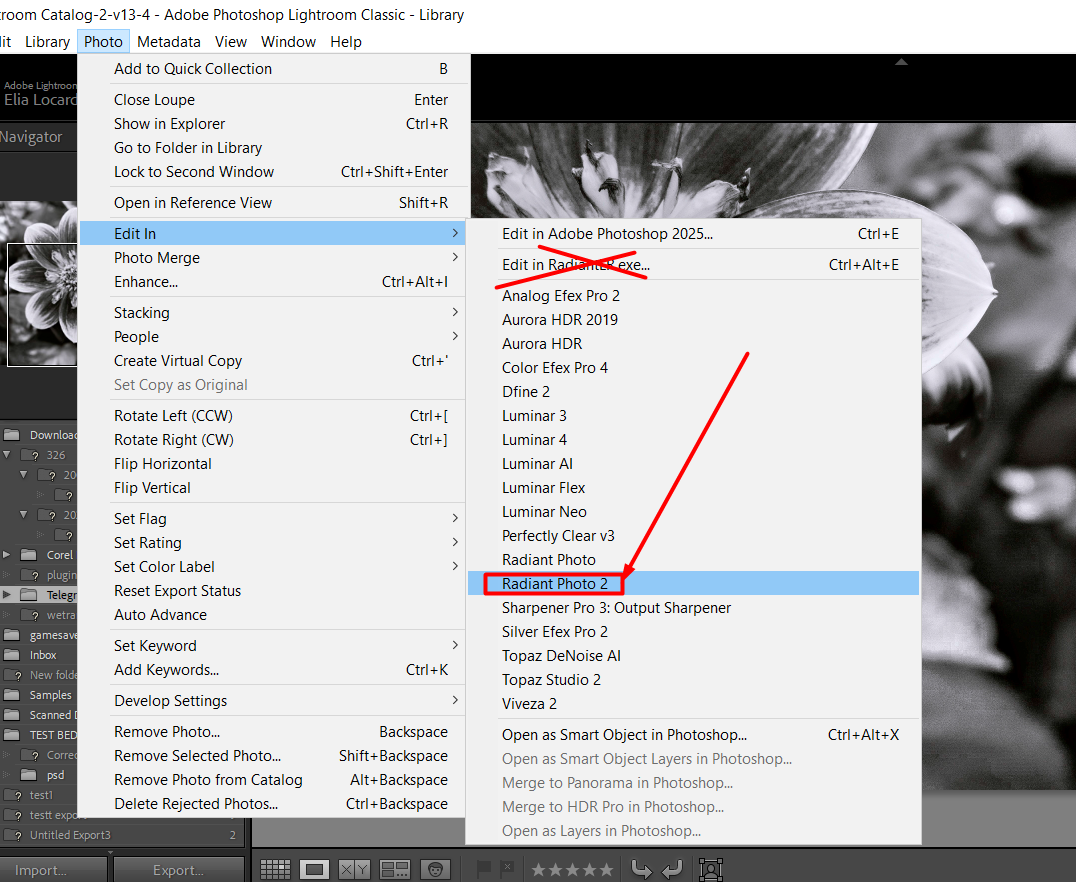Select Rotate Left (CCW)
1076x882 pixels.
[x=272, y=415]
